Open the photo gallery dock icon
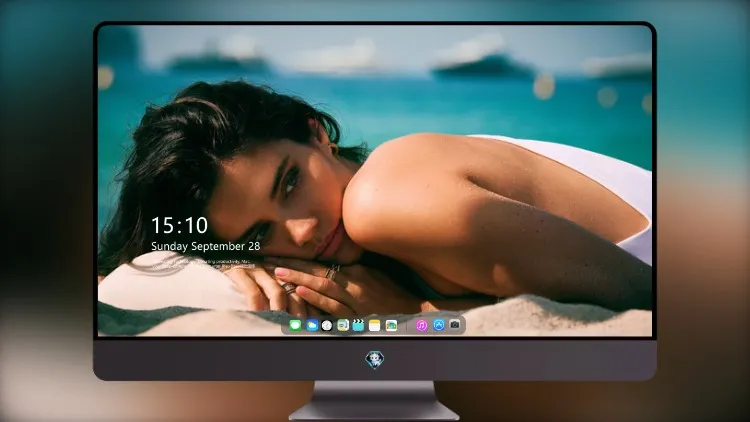The height and width of the screenshot is (422, 750). 391,325
